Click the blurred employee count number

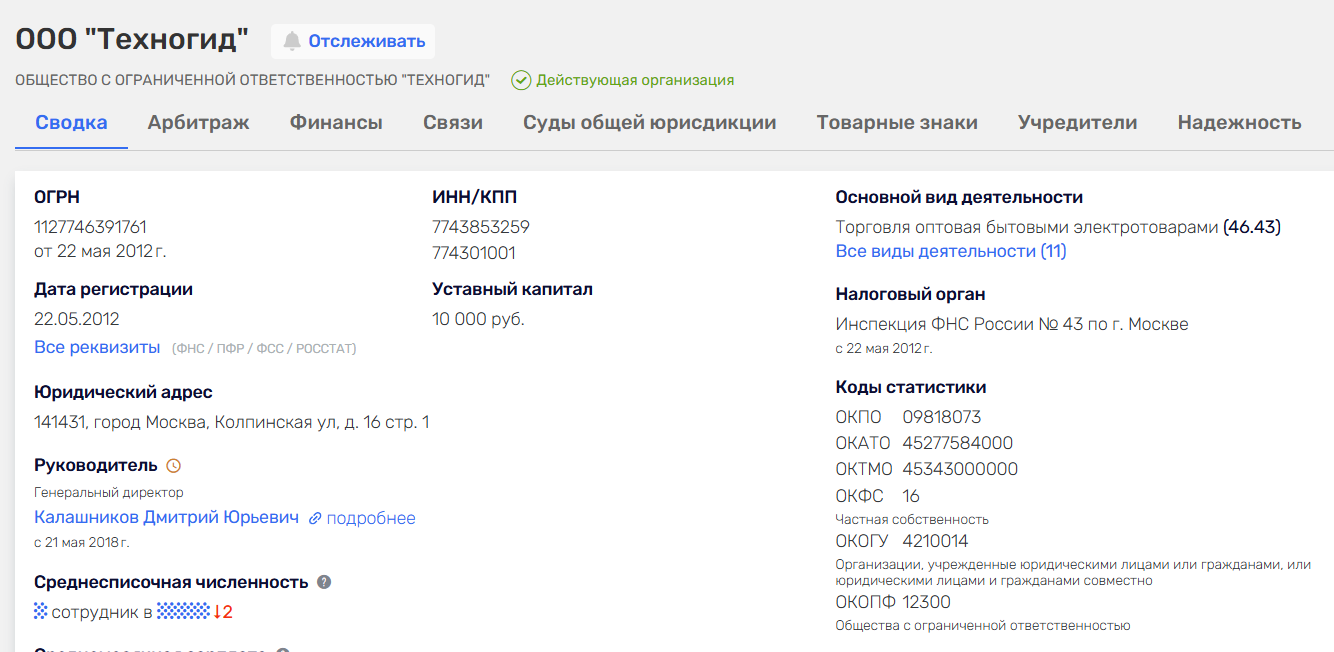[41, 611]
